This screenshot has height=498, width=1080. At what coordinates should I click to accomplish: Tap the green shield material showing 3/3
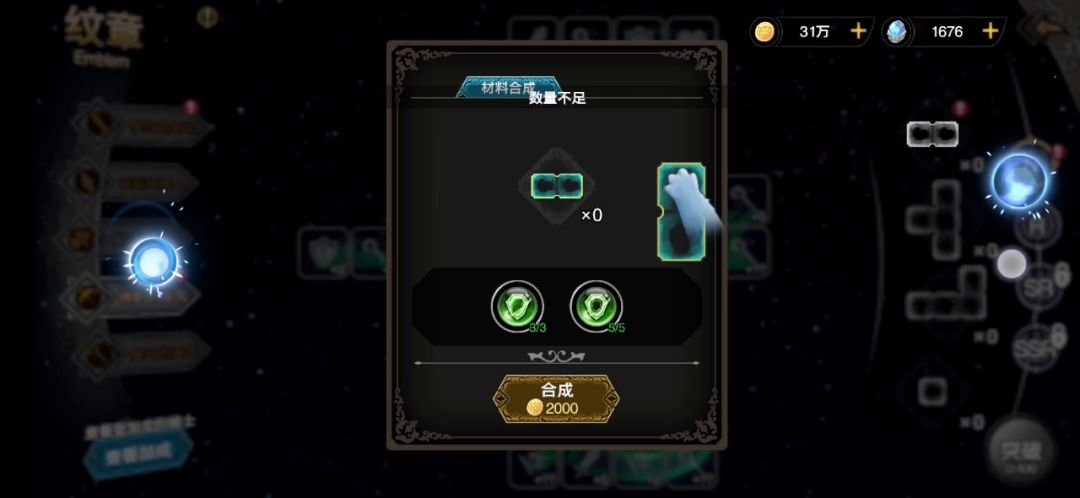(517, 306)
